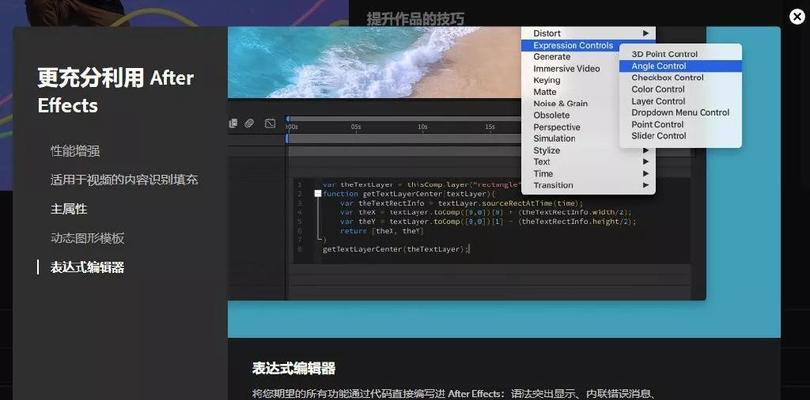Open the Transition submenu arrow
This screenshot has width=810, height=400.
coord(646,185)
